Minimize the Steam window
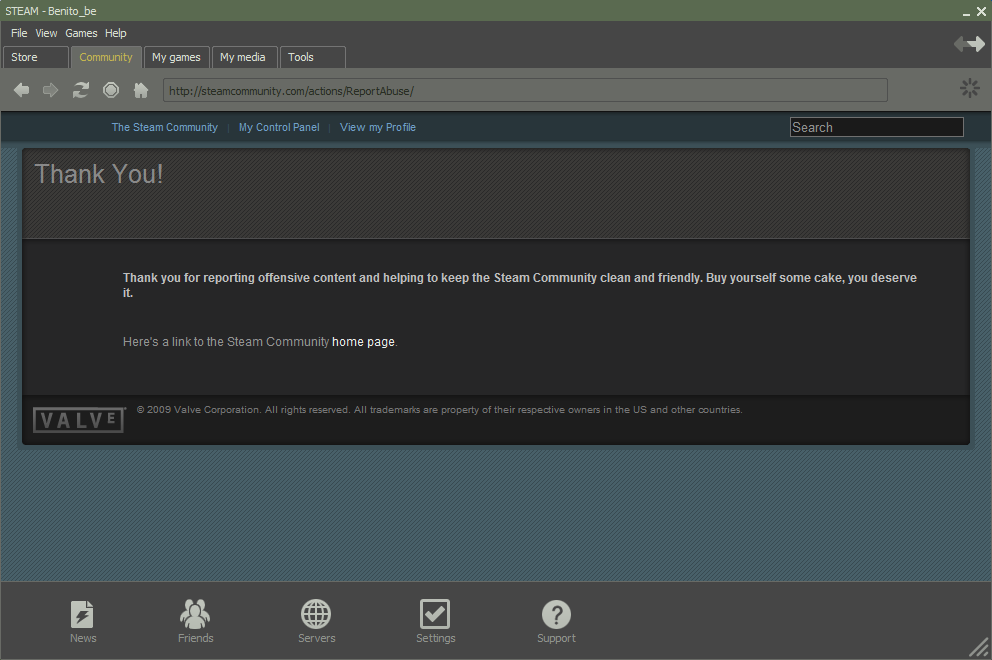992x660 pixels. tap(966, 12)
